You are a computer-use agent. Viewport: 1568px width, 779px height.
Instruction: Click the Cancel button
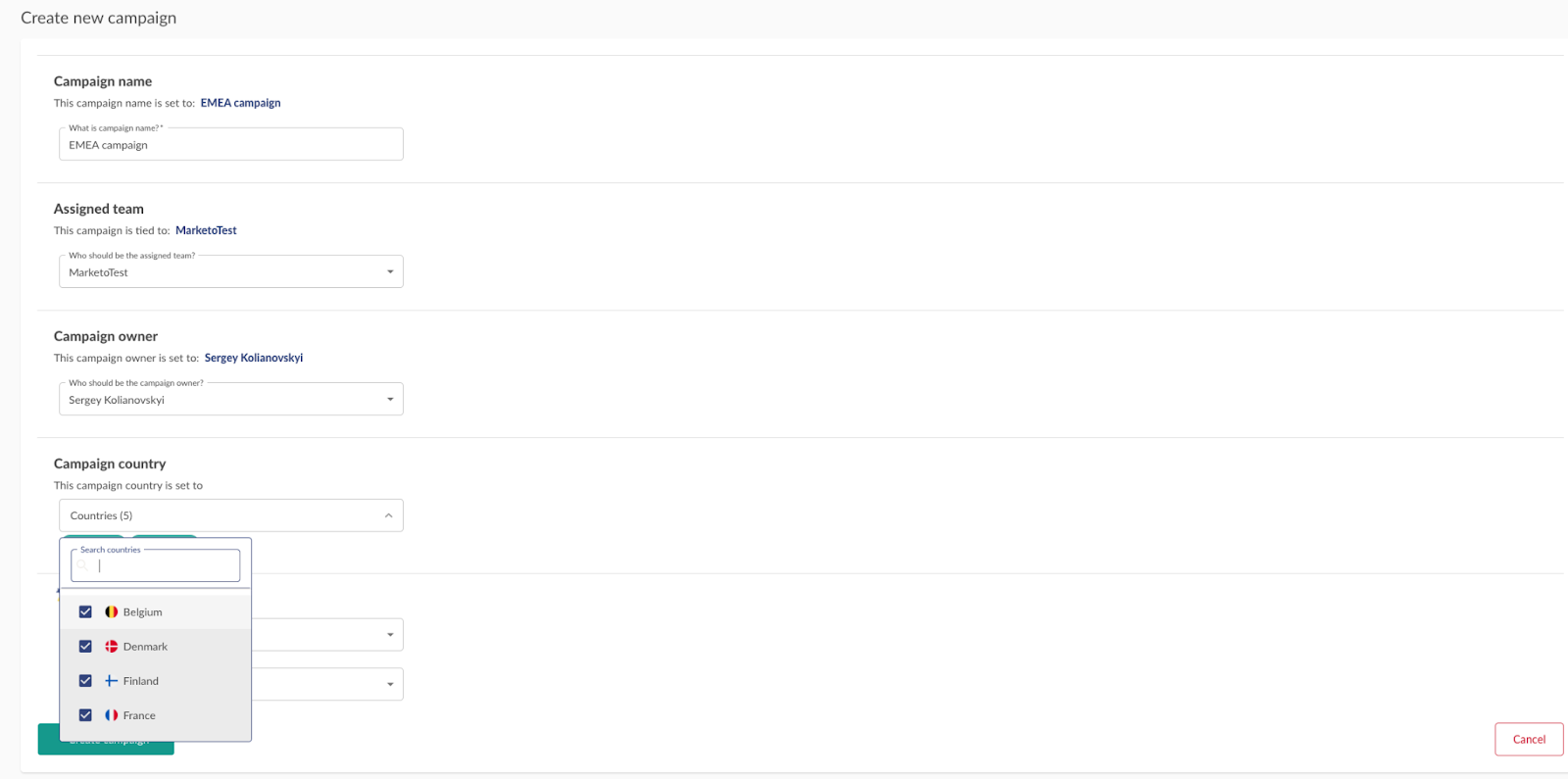tap(1529, 739)
